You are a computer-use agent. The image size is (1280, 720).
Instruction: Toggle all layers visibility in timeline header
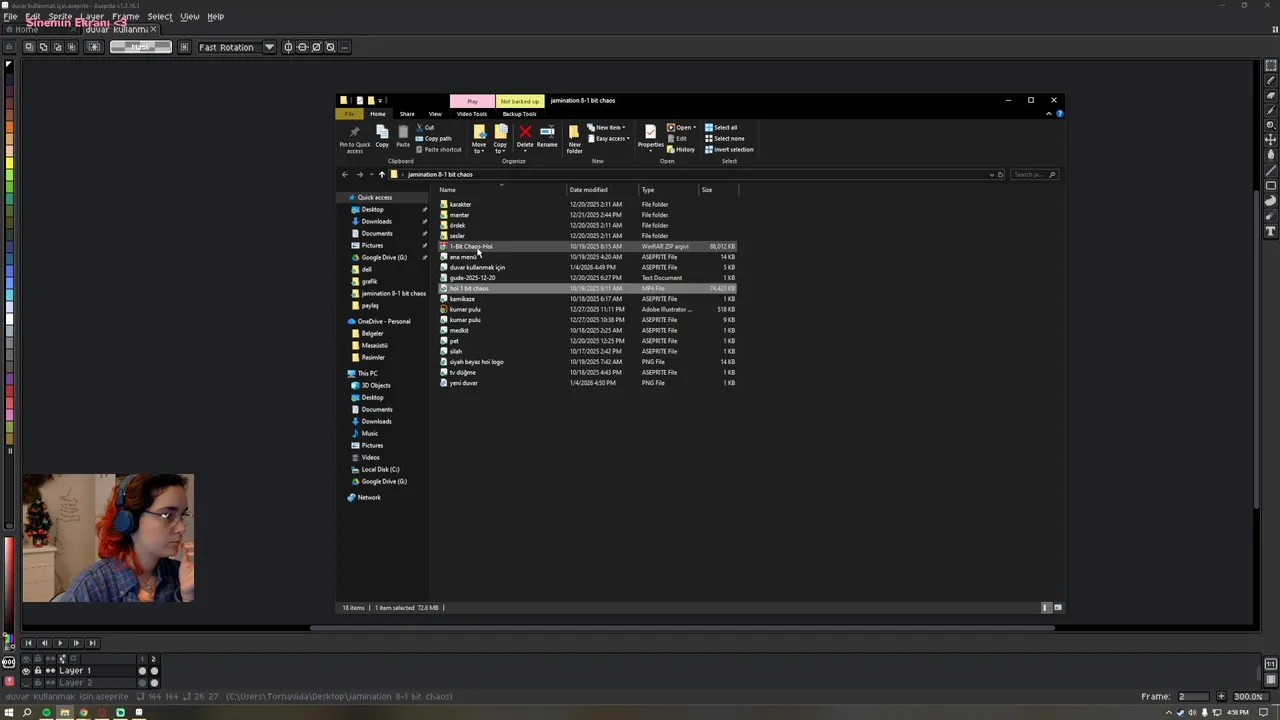26,659
